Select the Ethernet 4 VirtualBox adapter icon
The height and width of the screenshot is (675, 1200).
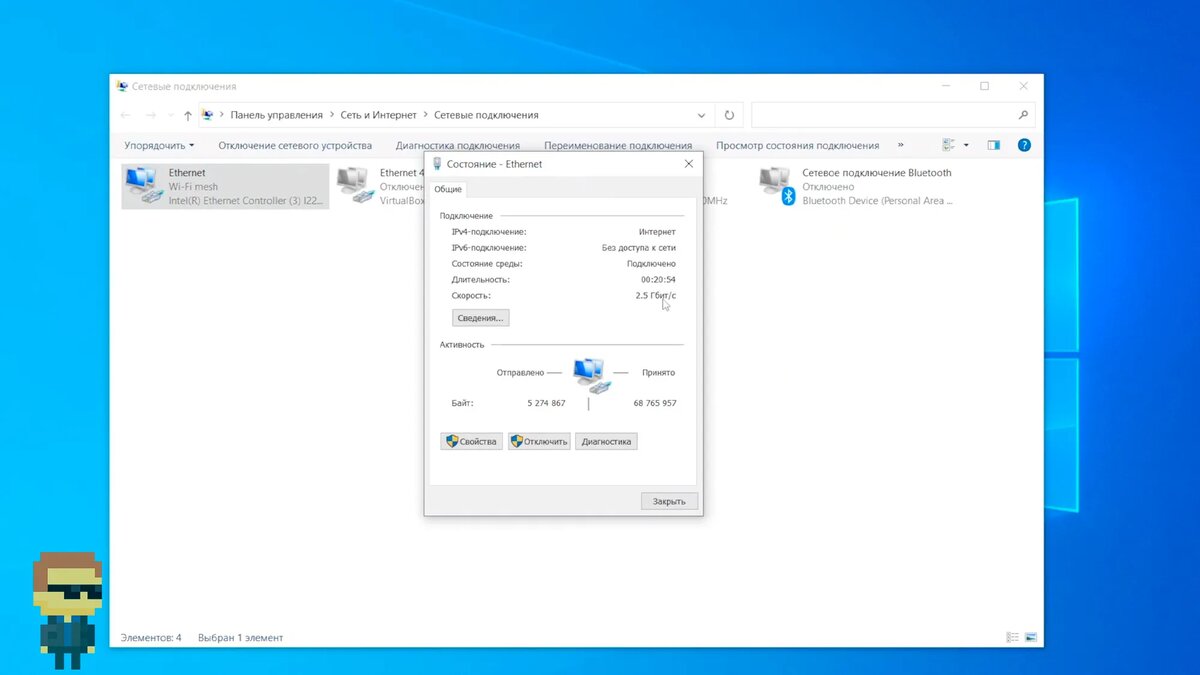click(353, 186)
